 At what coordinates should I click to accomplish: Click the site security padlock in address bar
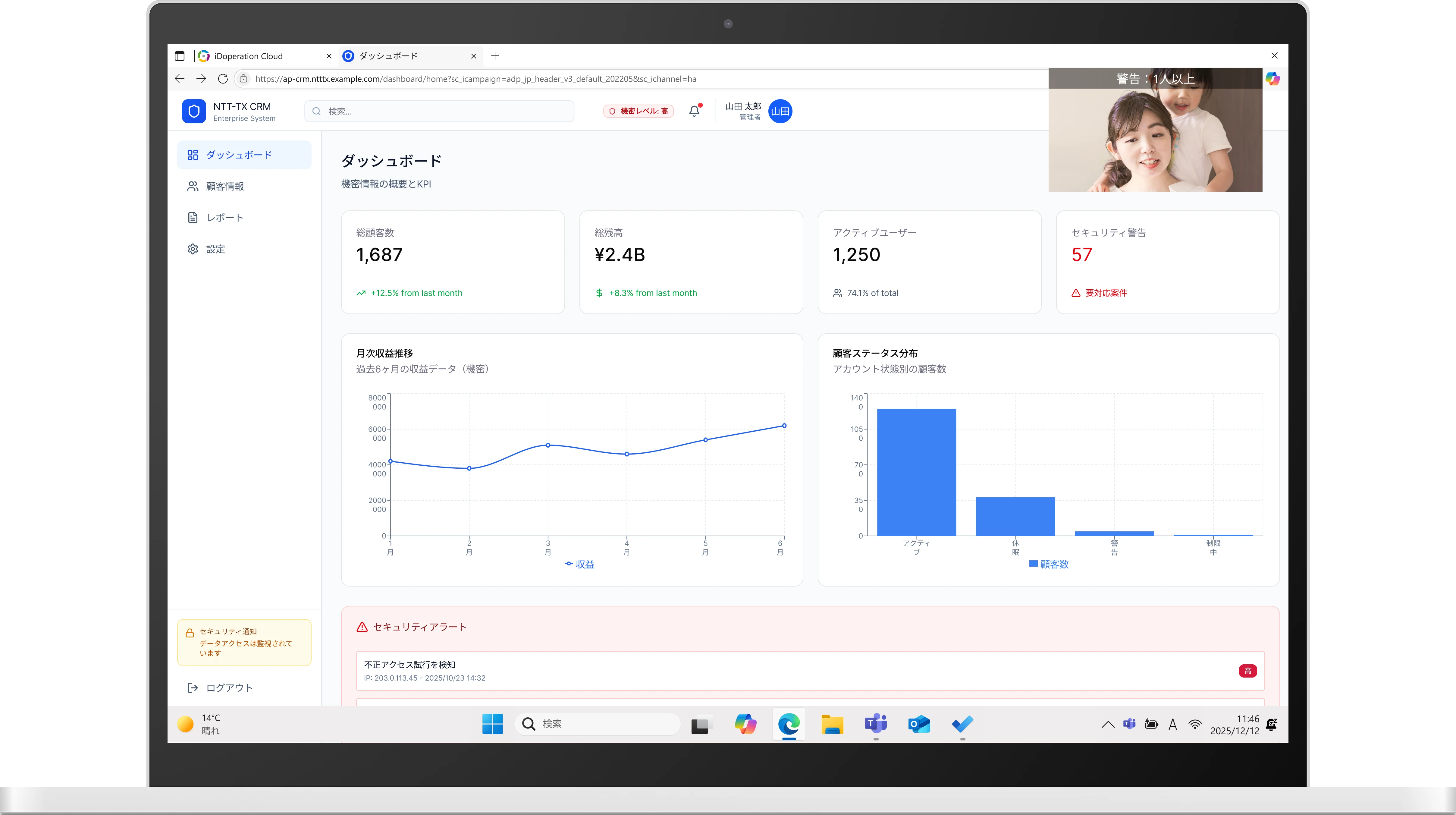coord(243,79)
